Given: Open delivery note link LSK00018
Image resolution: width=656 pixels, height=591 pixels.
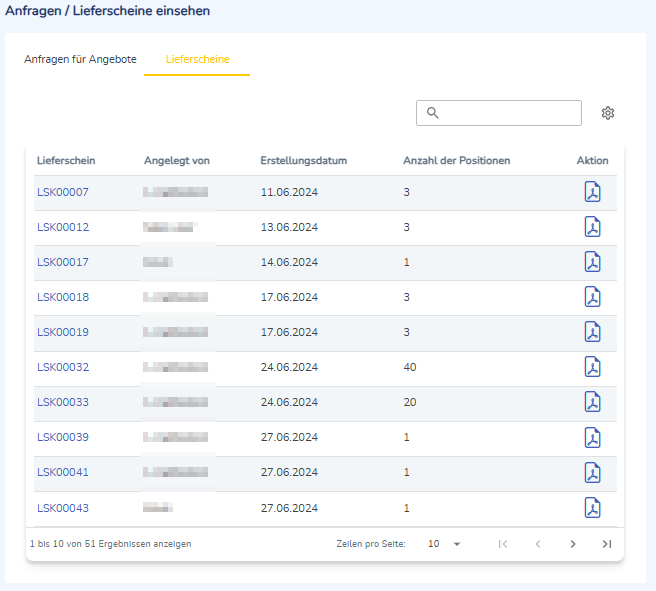Looking at the screenshot, I should pos(63,297).
